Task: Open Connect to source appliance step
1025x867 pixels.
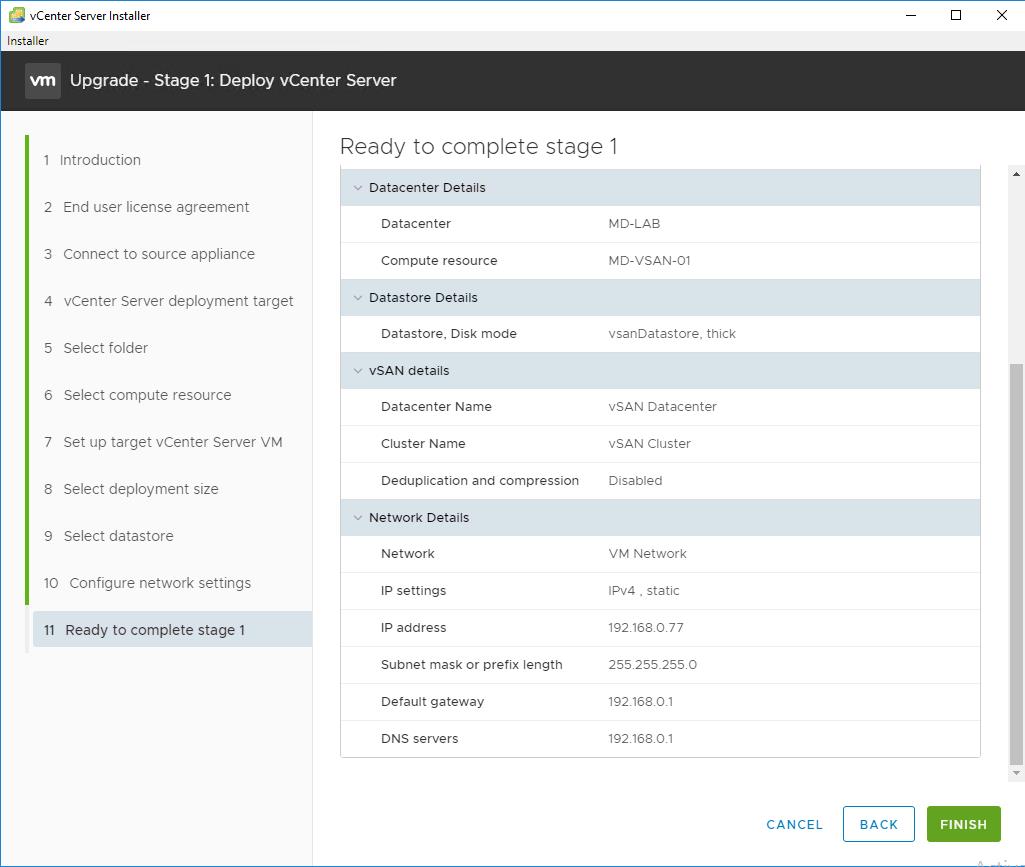Action: click(149, 254)
